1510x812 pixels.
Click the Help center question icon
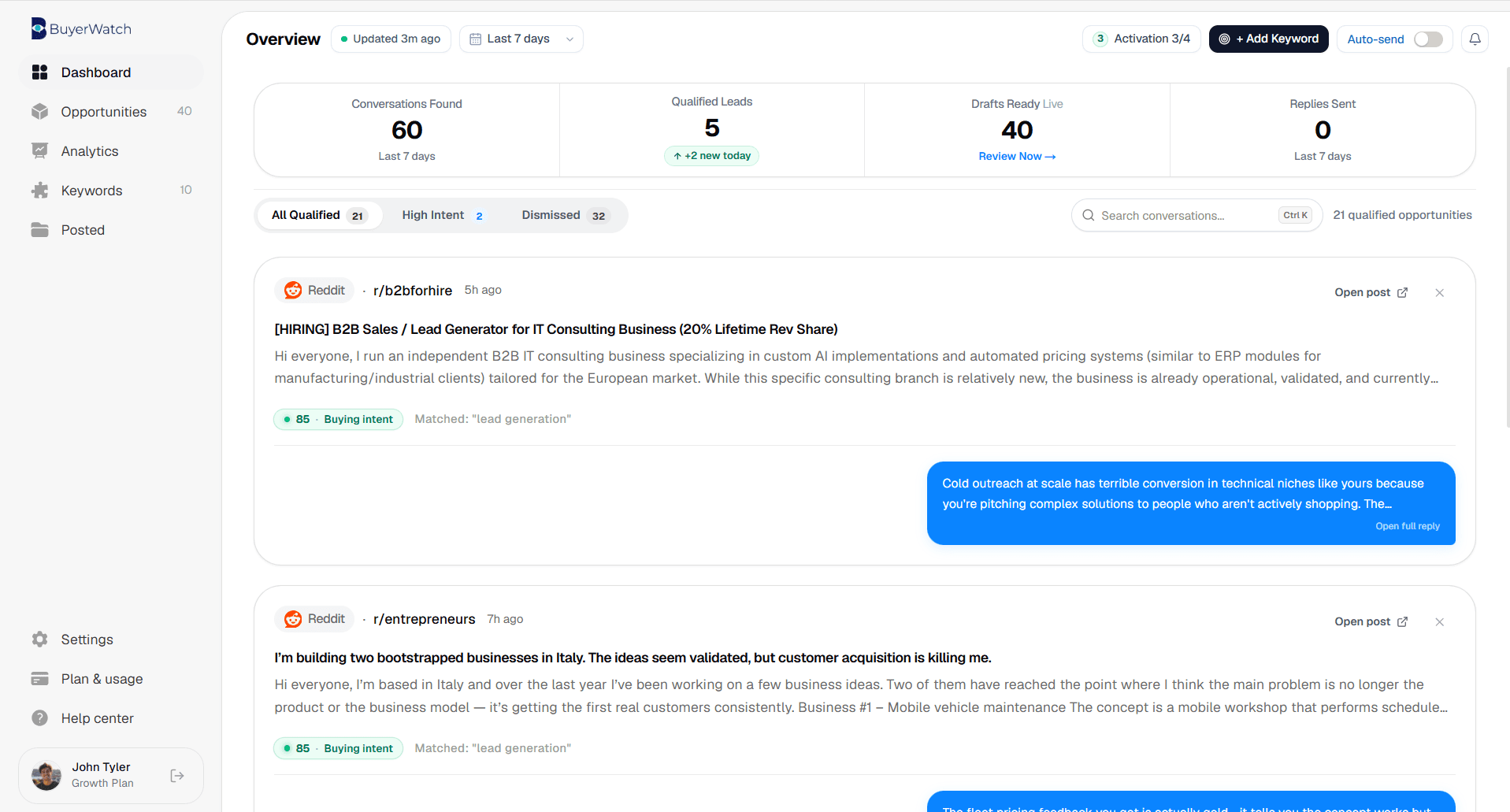point(39,718)
